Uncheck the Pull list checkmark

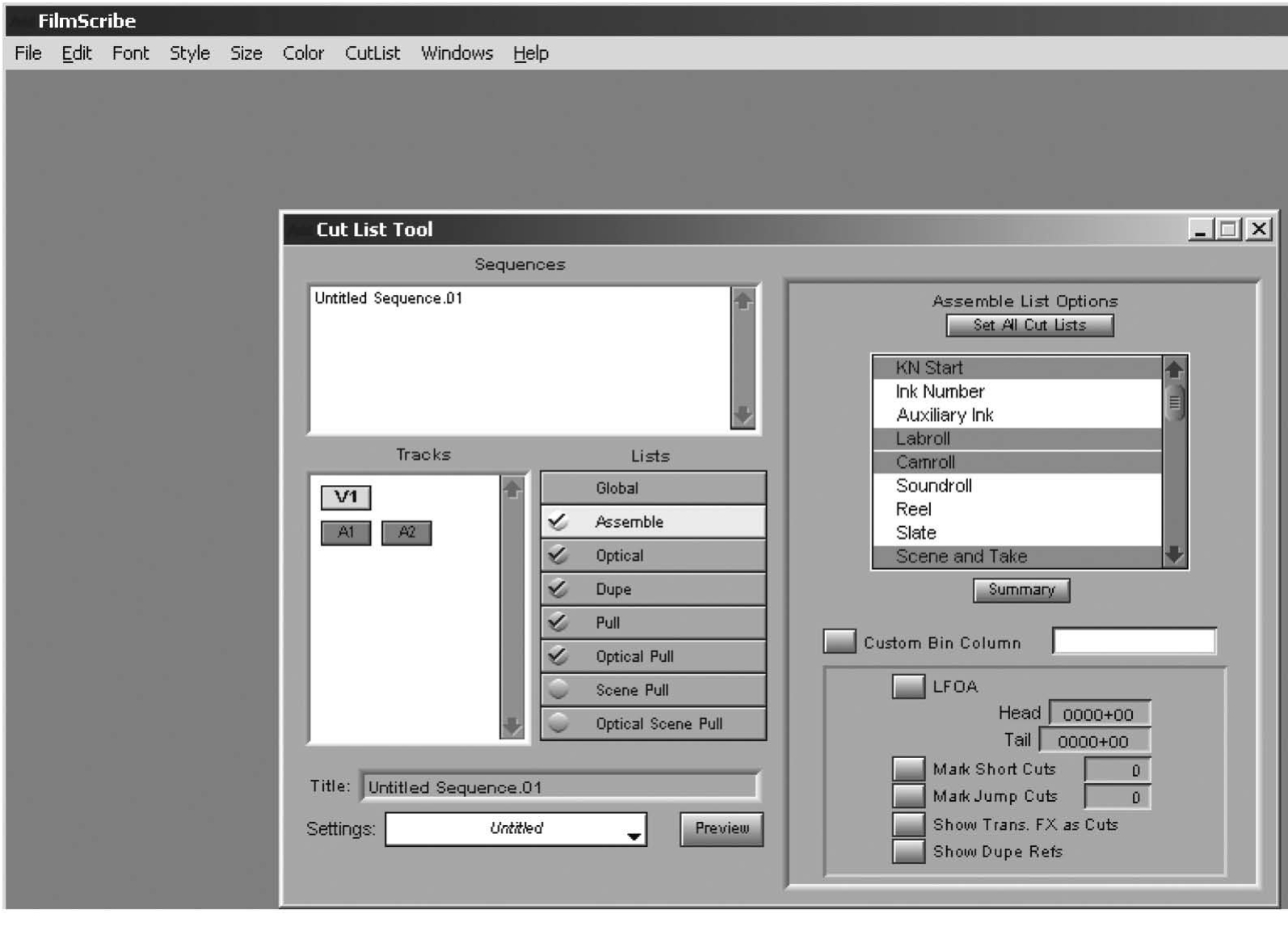pos(558,622)
